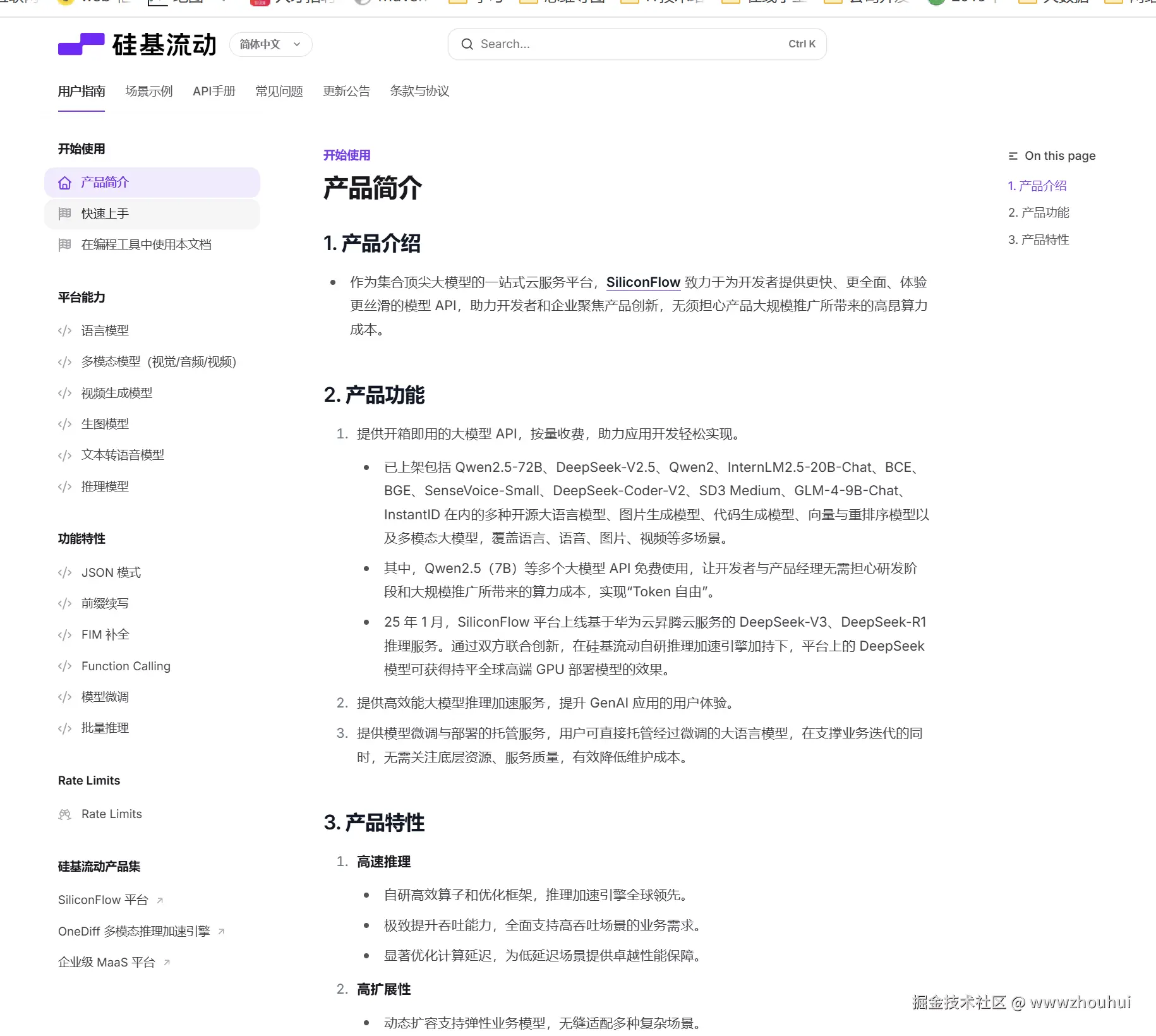Screen dimensions: 1156x1036
Task: Open the 语言模型 sidebar page
Action: point(152,330)
